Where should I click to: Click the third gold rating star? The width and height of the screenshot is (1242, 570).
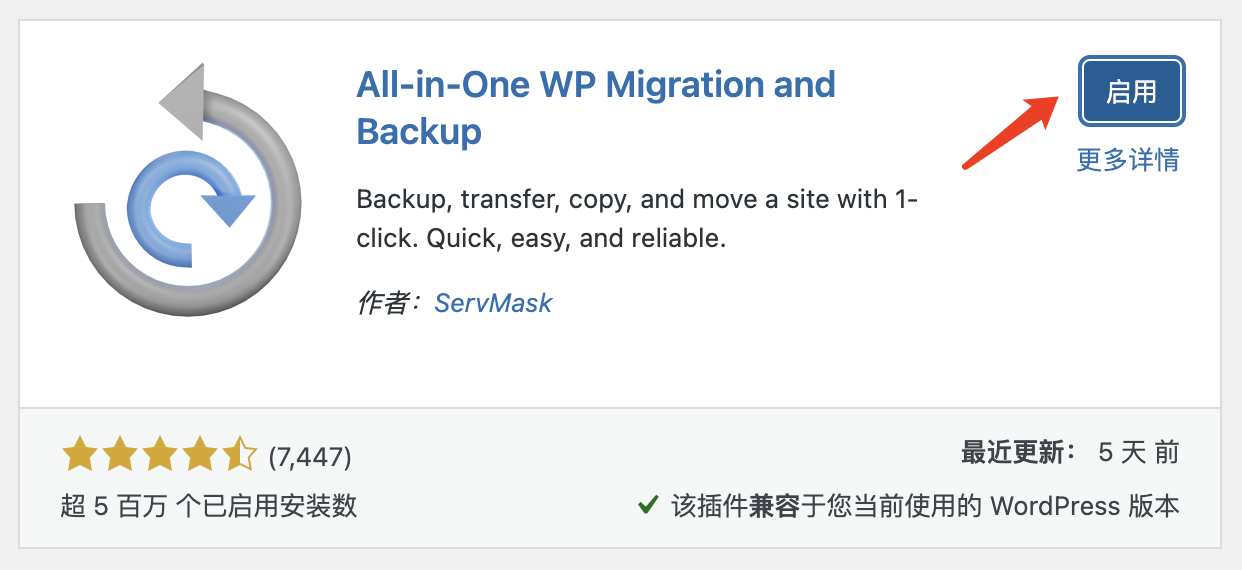pyautogui.click(x=160, y=456)
